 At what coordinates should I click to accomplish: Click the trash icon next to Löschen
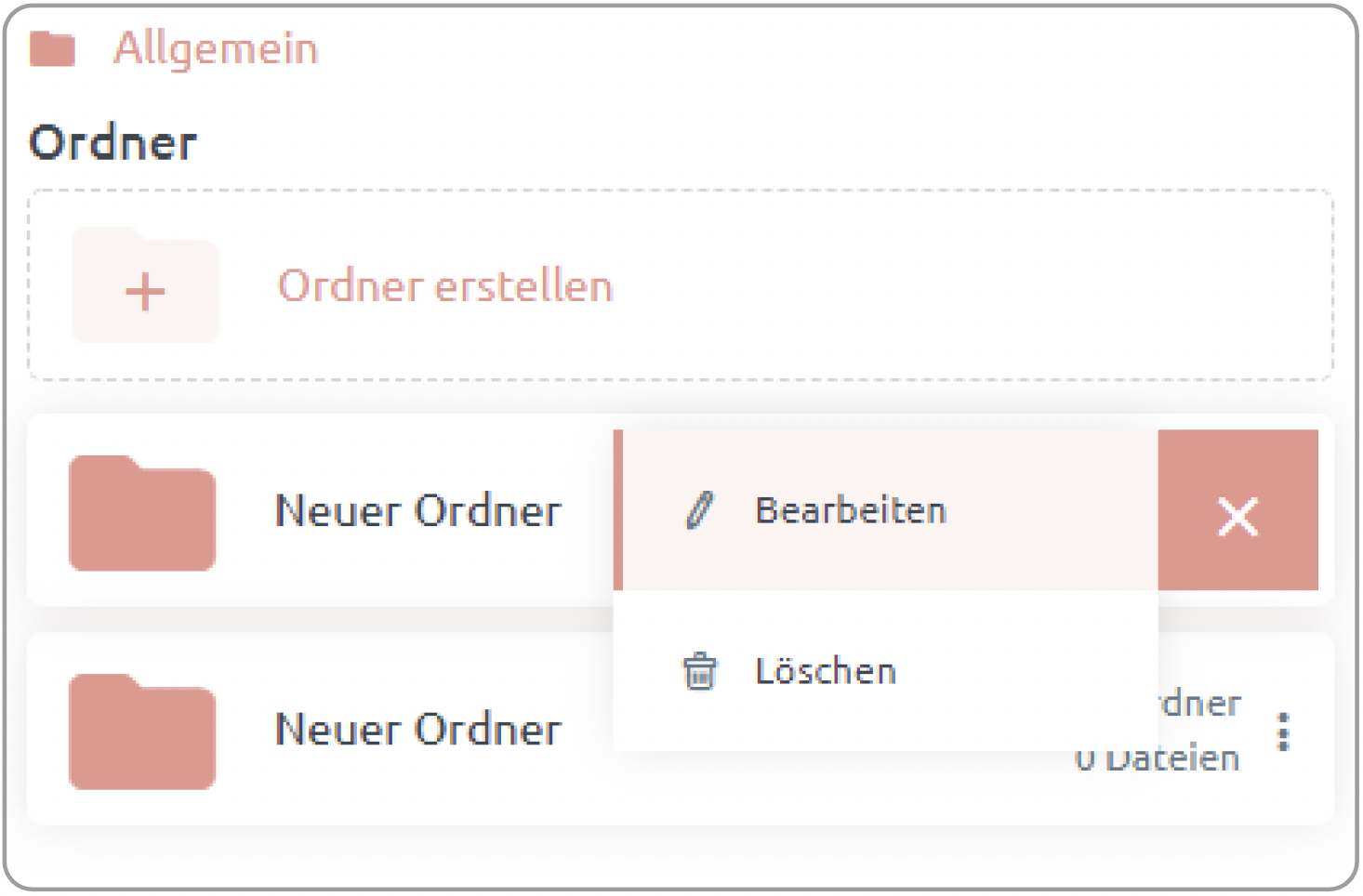click(x=700, y=671)
